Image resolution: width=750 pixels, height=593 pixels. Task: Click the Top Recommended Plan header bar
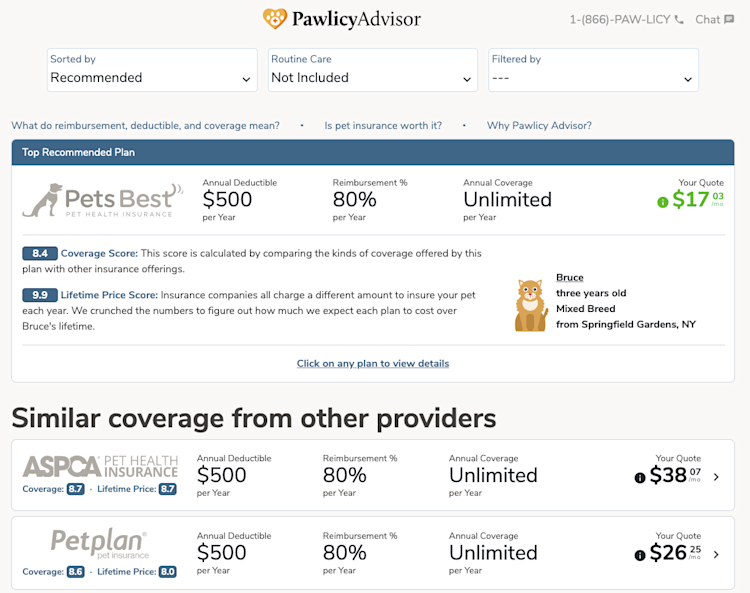pyautogui.click(x=373, y=152)
